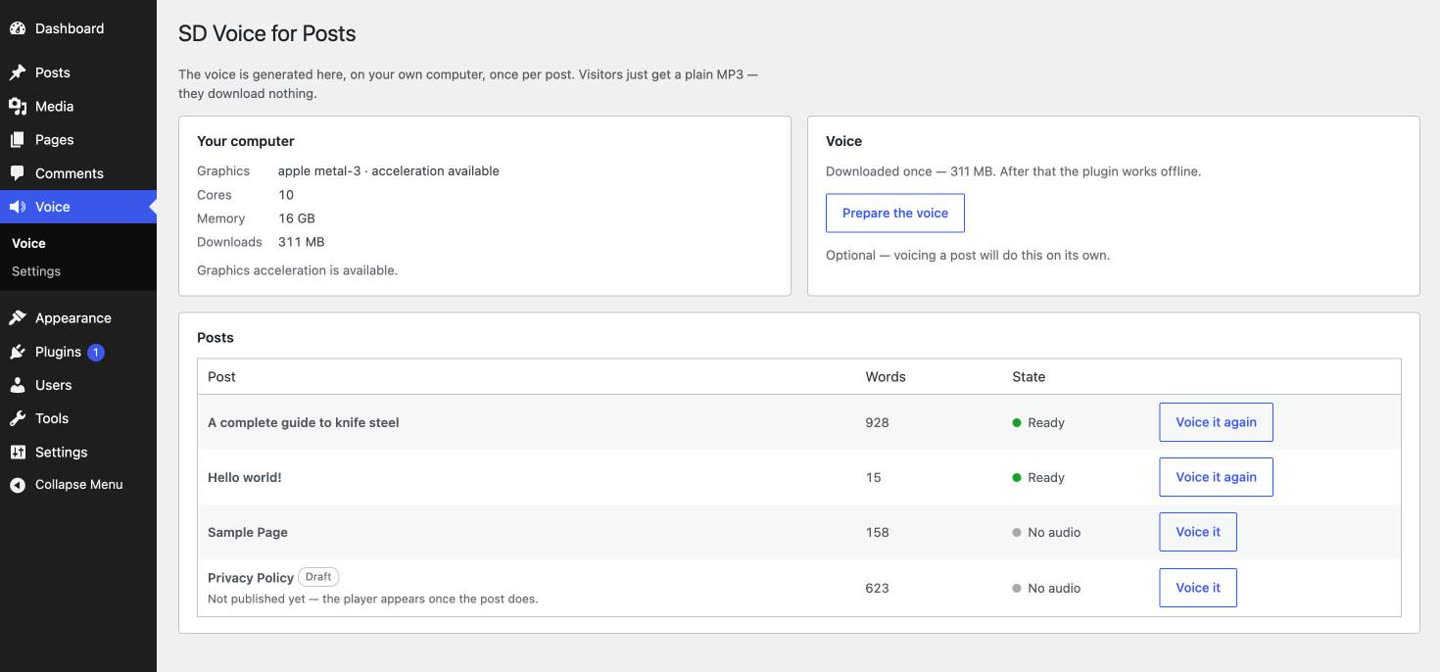Screen dimensions: 1440x672
Task: Click the Posts pushpin icon
Action: click(x=17, y=72)
